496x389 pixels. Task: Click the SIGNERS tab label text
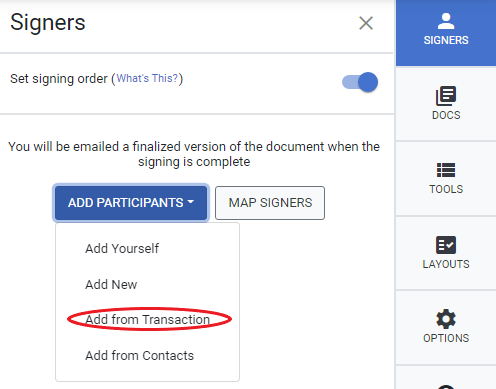point(446,40)
